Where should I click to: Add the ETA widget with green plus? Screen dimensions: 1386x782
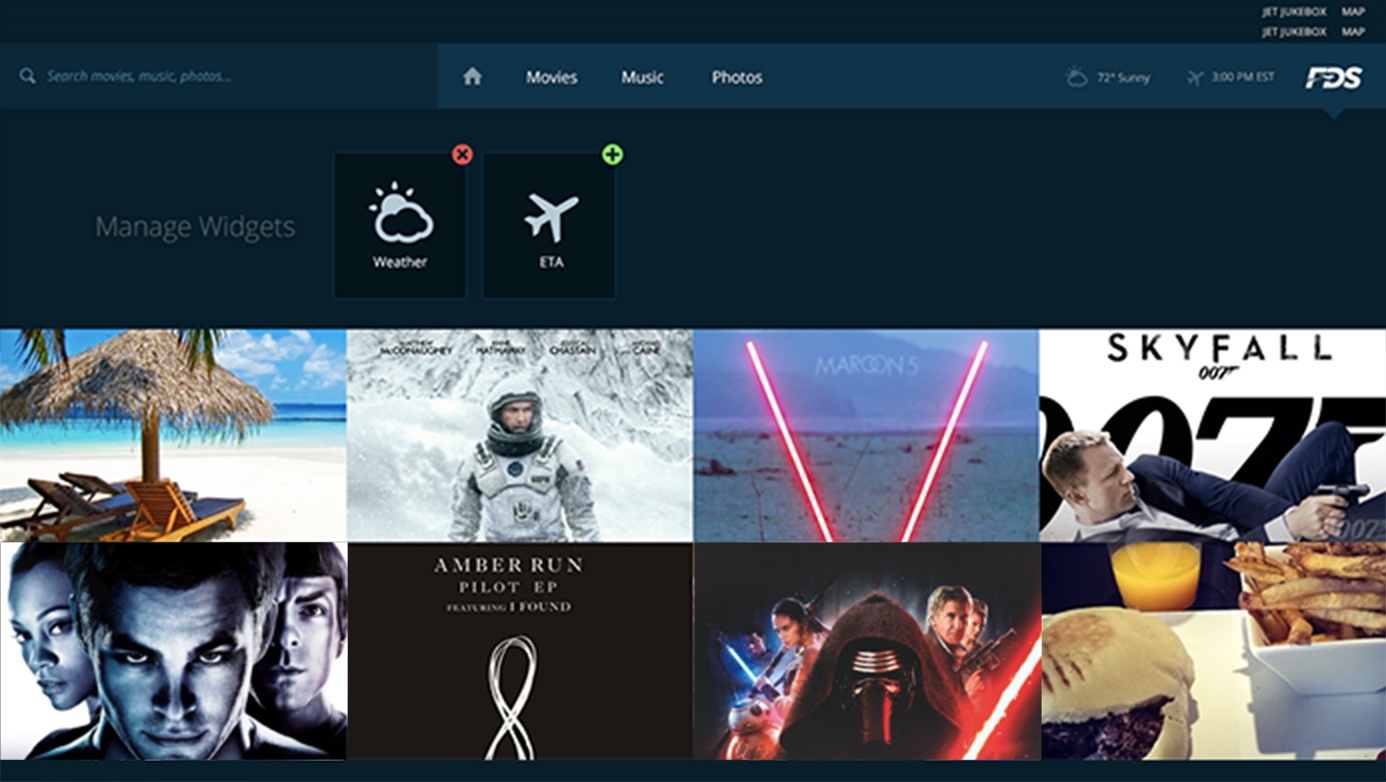pyautogui.click(x=612, y=154)
